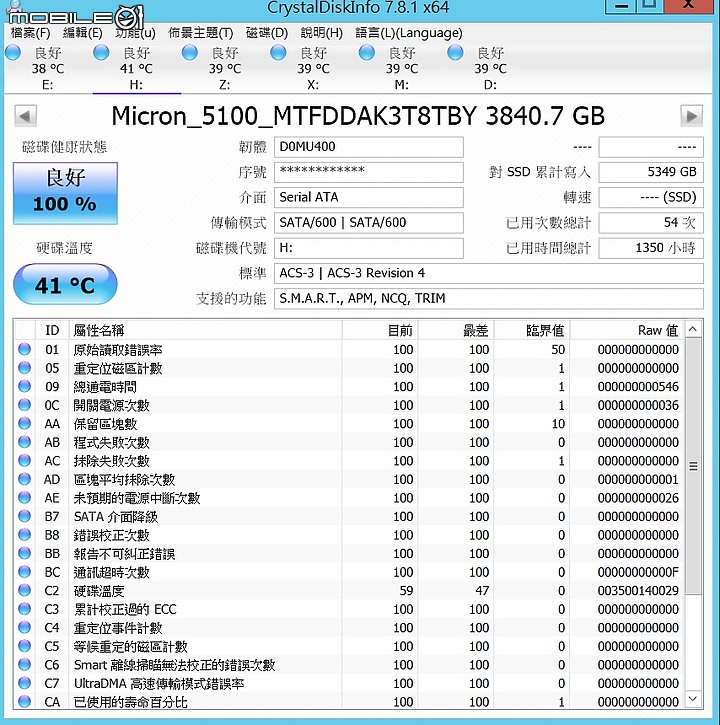Click the firmware field D0MU400
720x725 pixels.
(x=369, y=147)
